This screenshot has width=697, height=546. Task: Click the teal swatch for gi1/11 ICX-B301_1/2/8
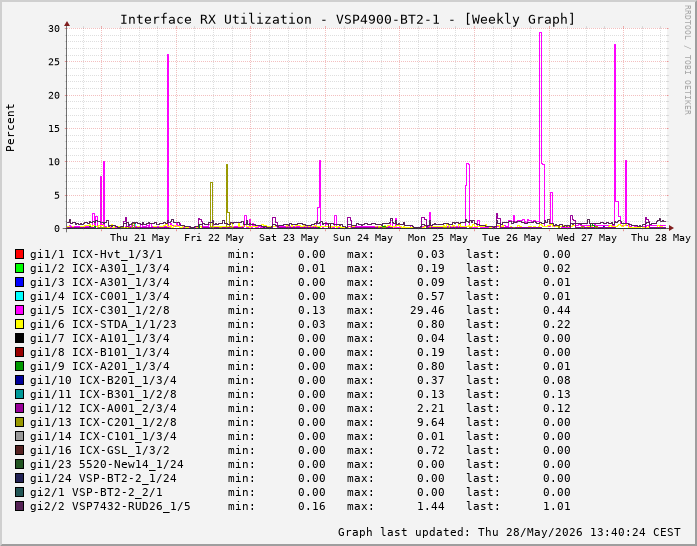pos(19,394)
